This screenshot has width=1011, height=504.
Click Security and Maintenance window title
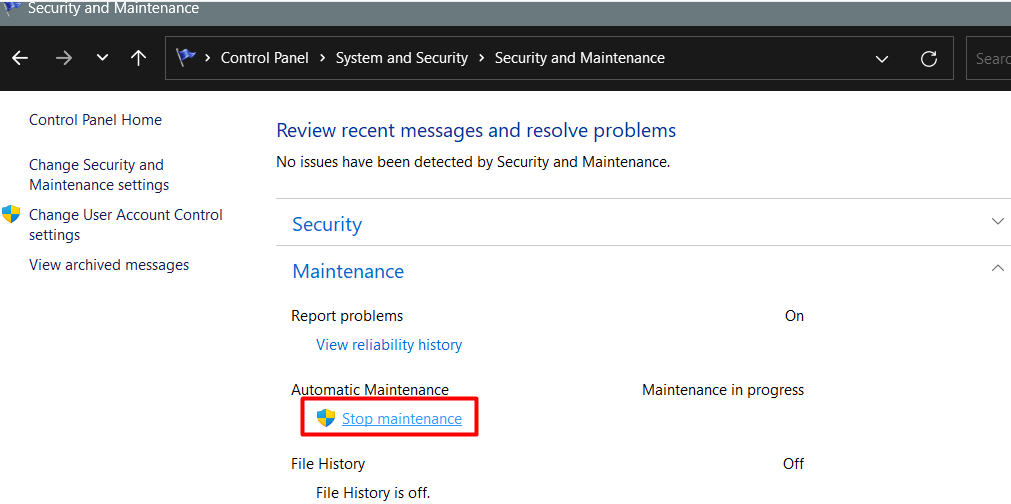point(113,8)
